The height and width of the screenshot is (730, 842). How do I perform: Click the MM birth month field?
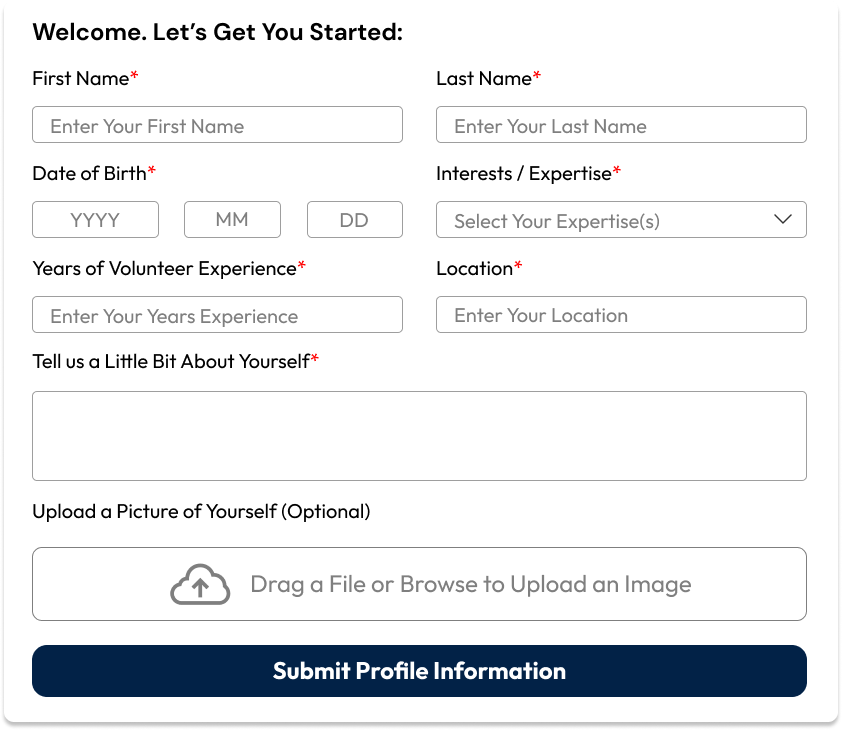click(x=233, y=220)
